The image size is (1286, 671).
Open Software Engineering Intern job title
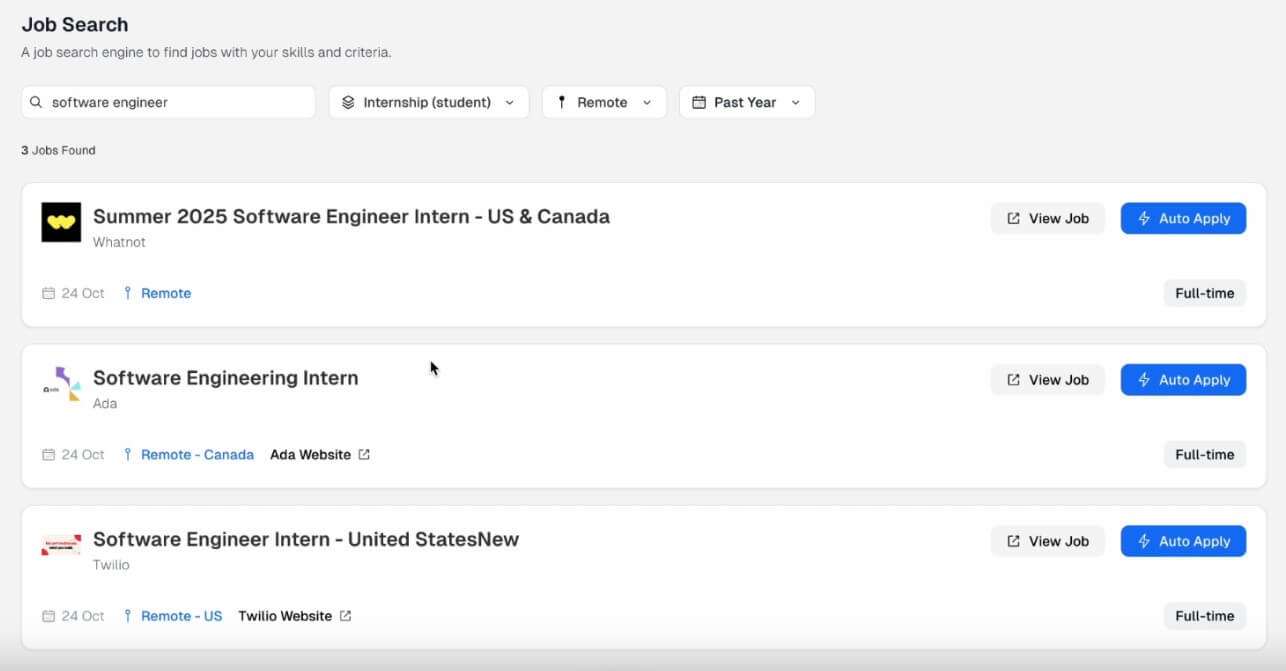(226, 378)
